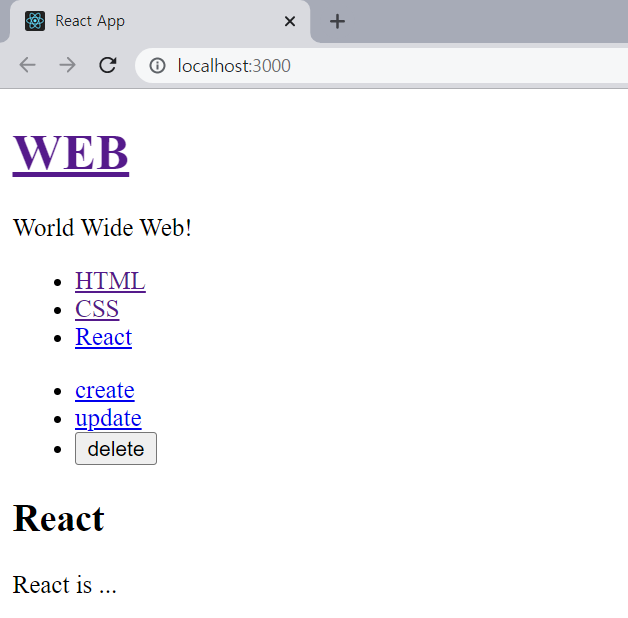Click the React logo favicon on tab
The image size is (628, 618).
(x=35, y=21)
